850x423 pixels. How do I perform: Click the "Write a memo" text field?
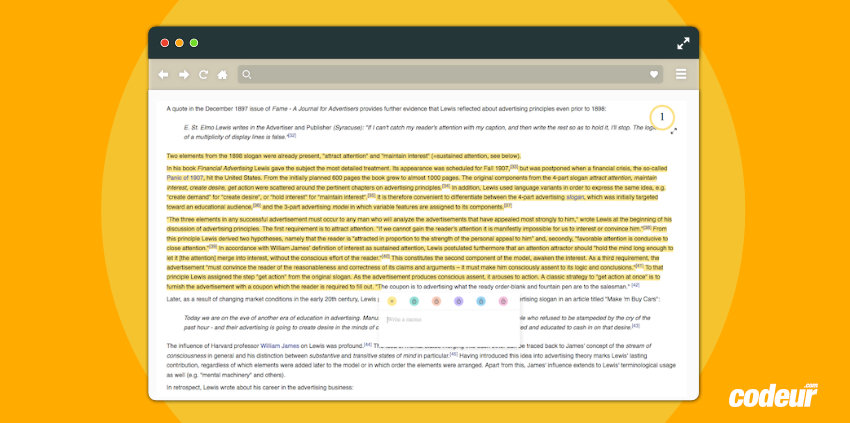click(x=440, y=320)
